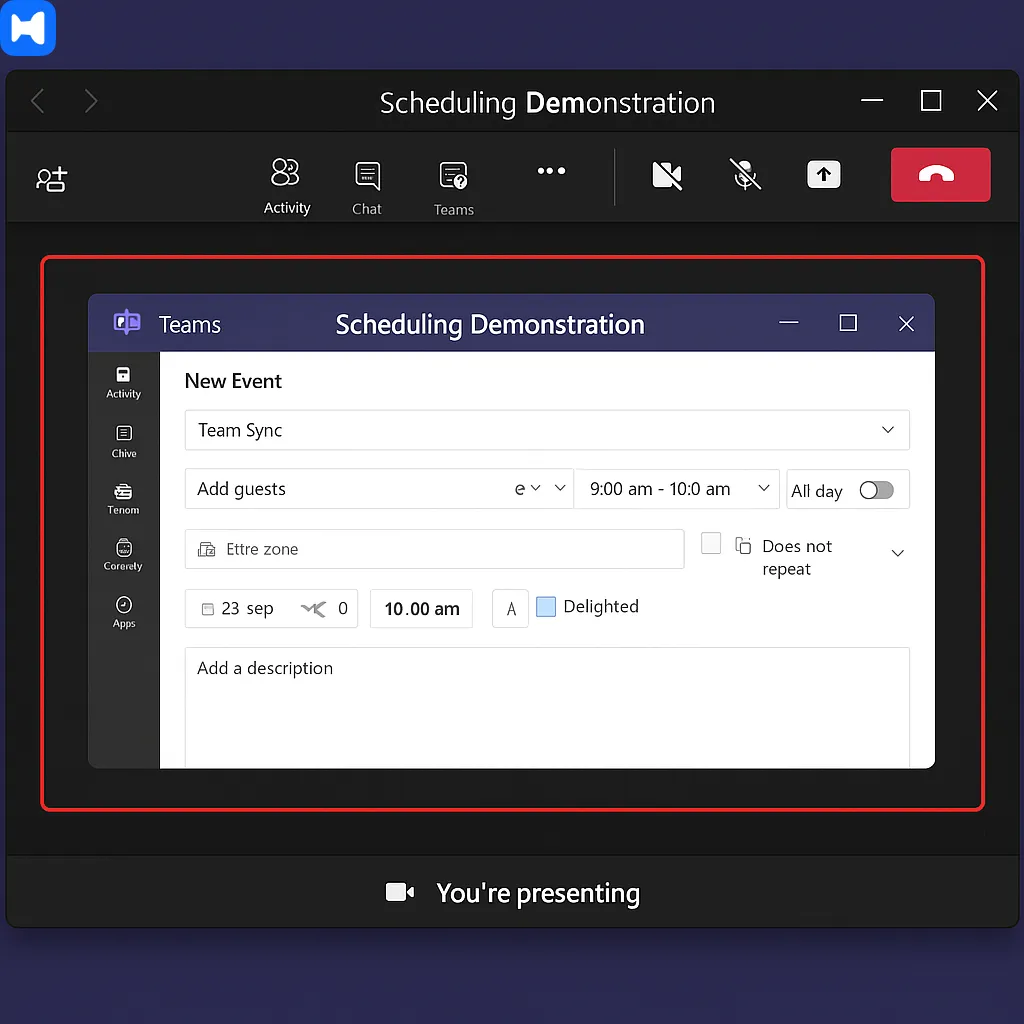Minimize the inner Teams window
This screenshot has height=1024, width=1024.
coord(789,323)
